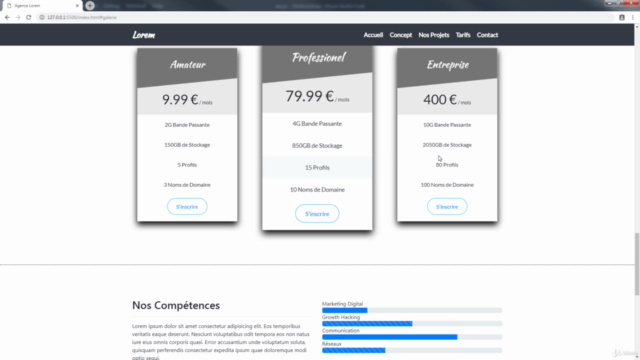Go back using the browser back arrow
Image resolution: width=640 pixels, height=360 pixels.
tap(7, 17)
